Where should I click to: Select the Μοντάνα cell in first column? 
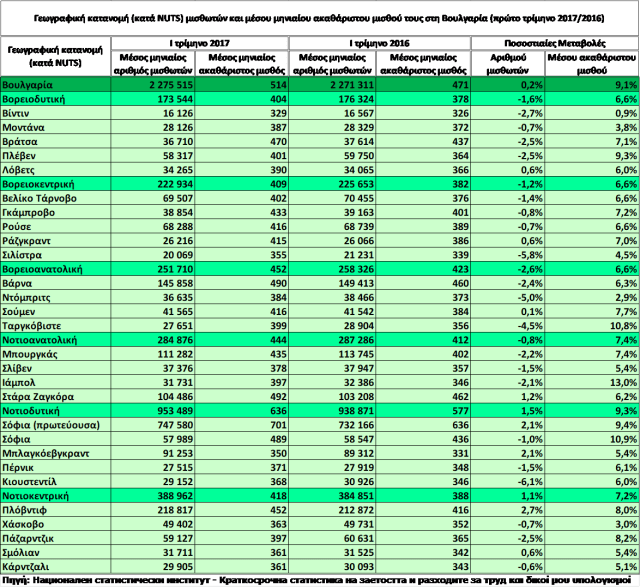pos(28,129)
